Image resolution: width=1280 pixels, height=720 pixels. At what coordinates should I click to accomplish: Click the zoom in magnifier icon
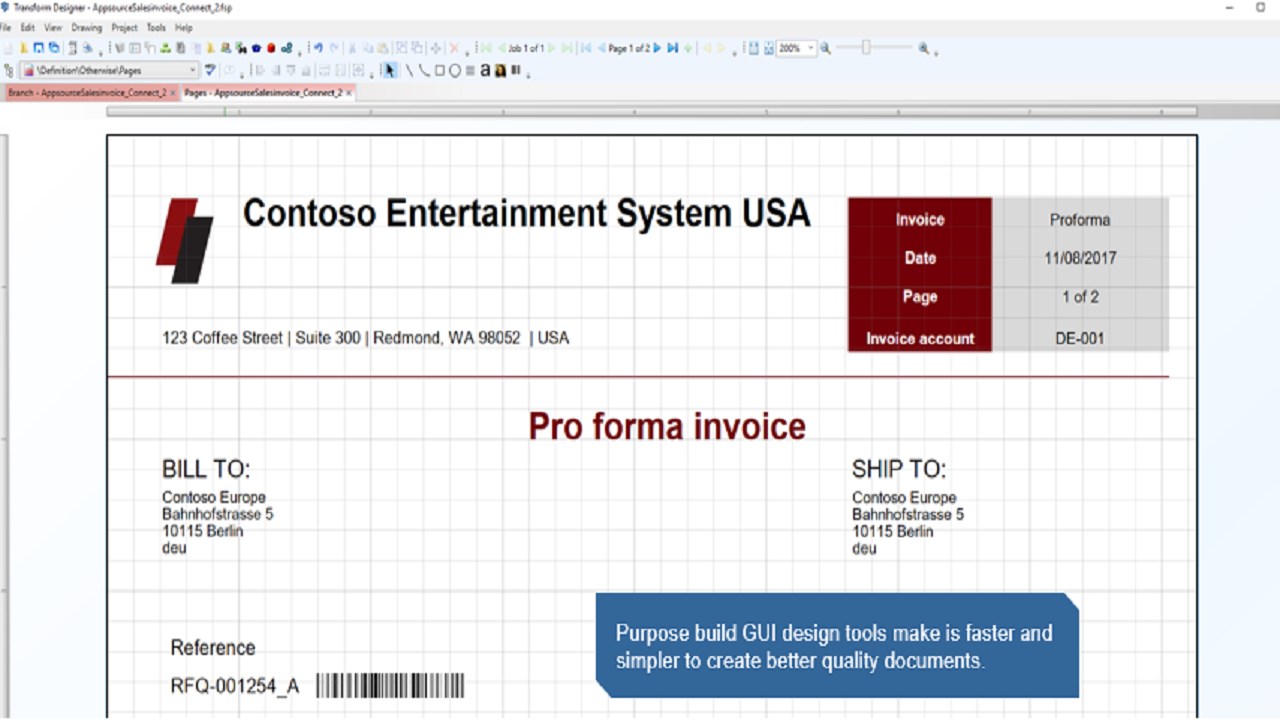tap(924, 48)
